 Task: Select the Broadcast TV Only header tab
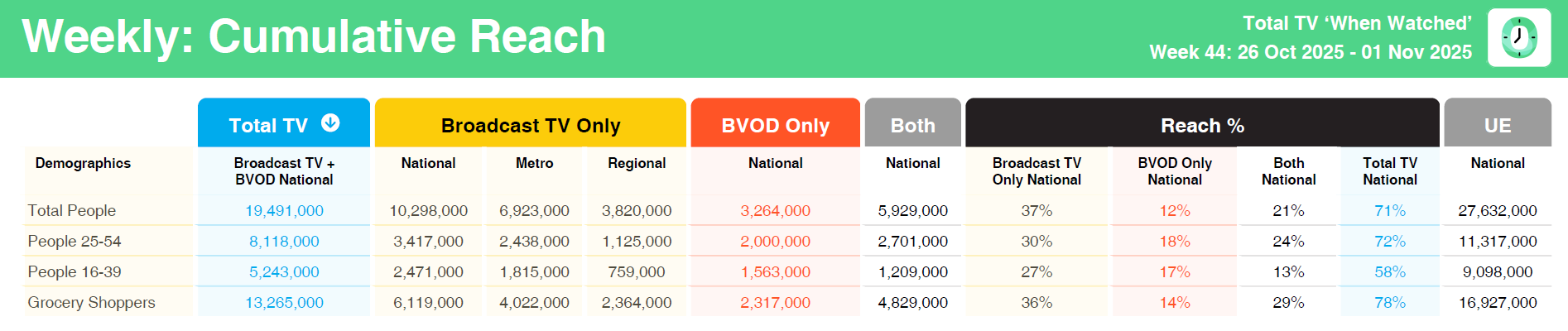pos(531,125)
